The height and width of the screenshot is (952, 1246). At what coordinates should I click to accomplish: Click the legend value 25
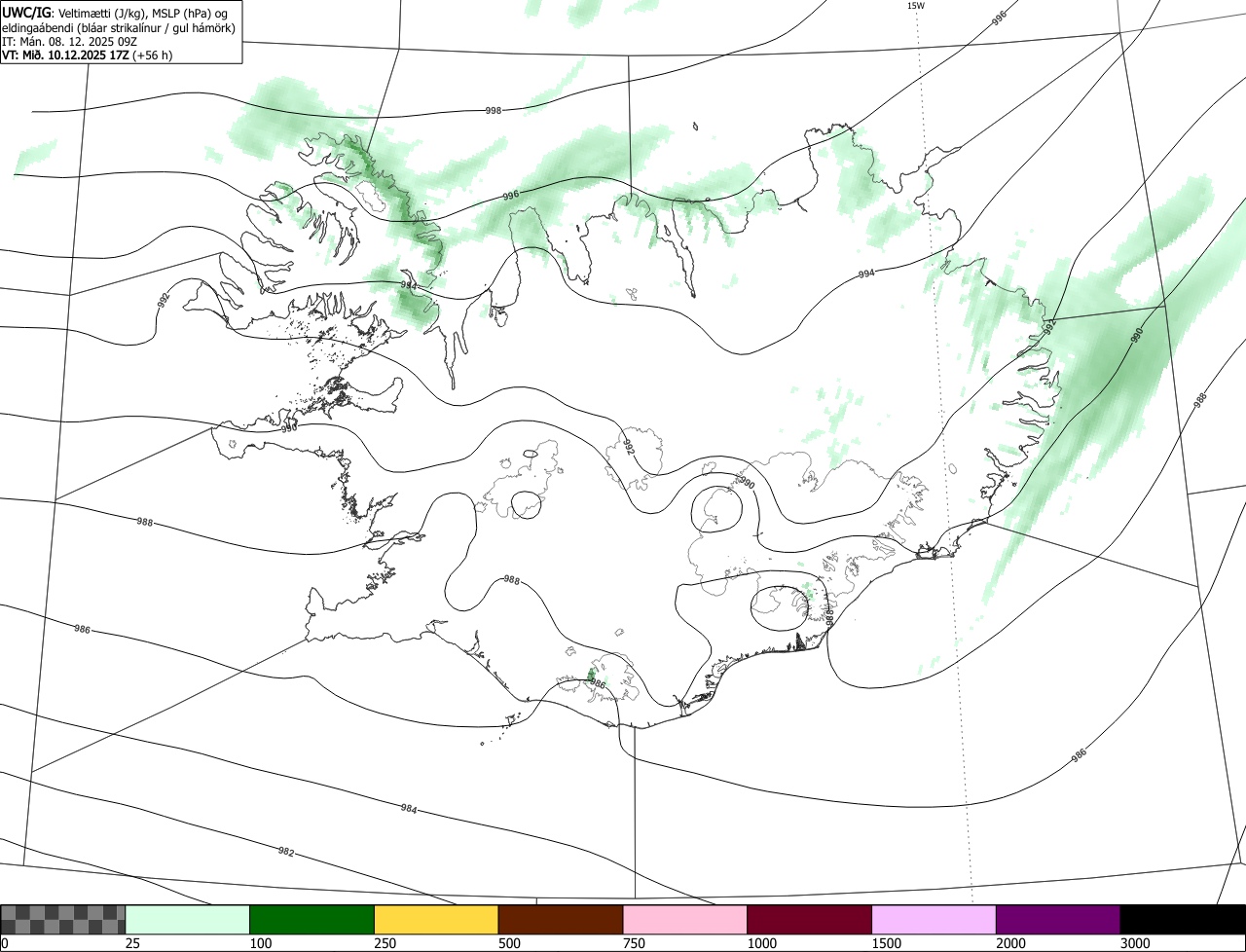(132, 943)
